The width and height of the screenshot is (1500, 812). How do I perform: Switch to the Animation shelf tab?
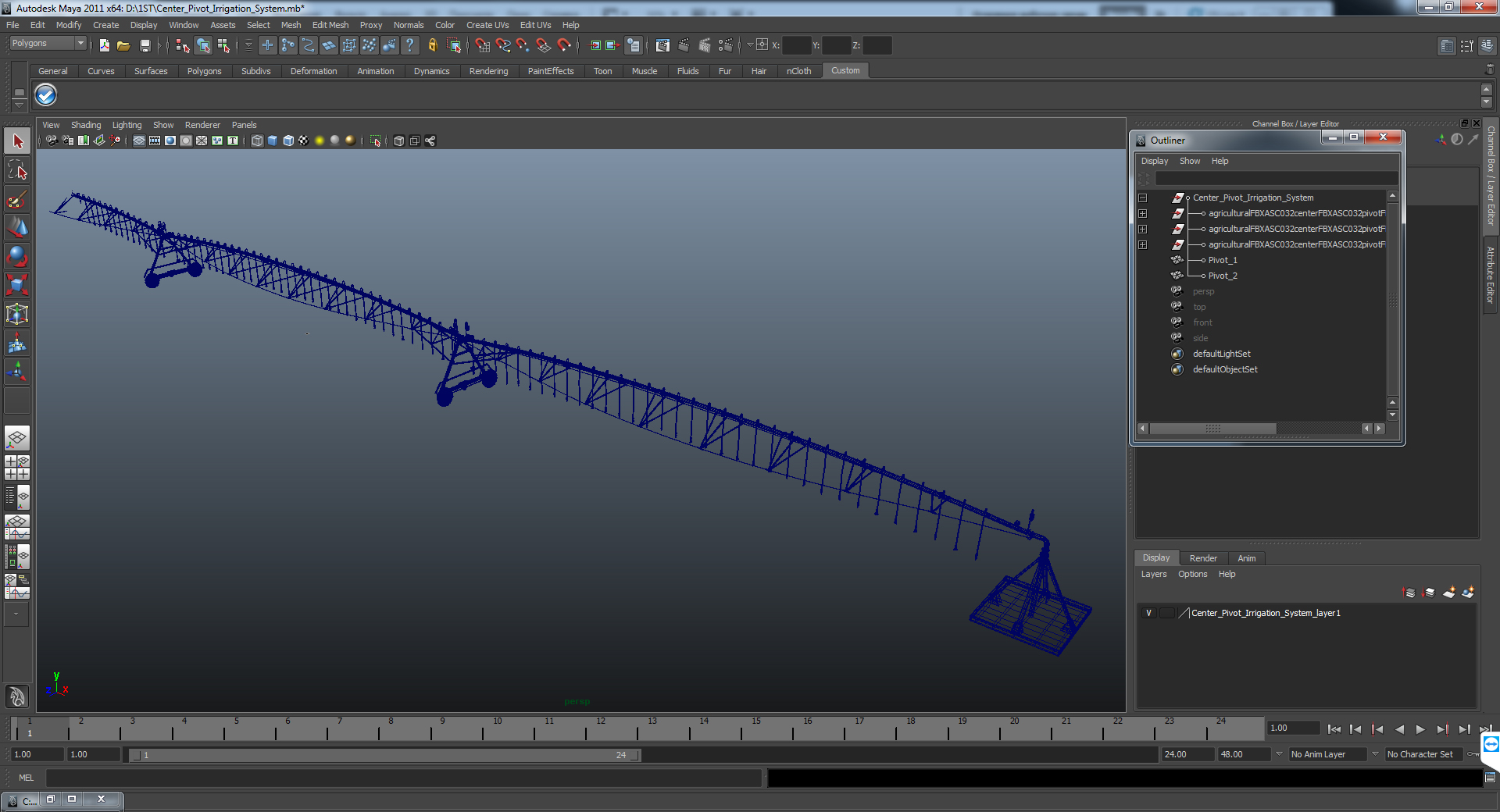[x=376, y=71]
